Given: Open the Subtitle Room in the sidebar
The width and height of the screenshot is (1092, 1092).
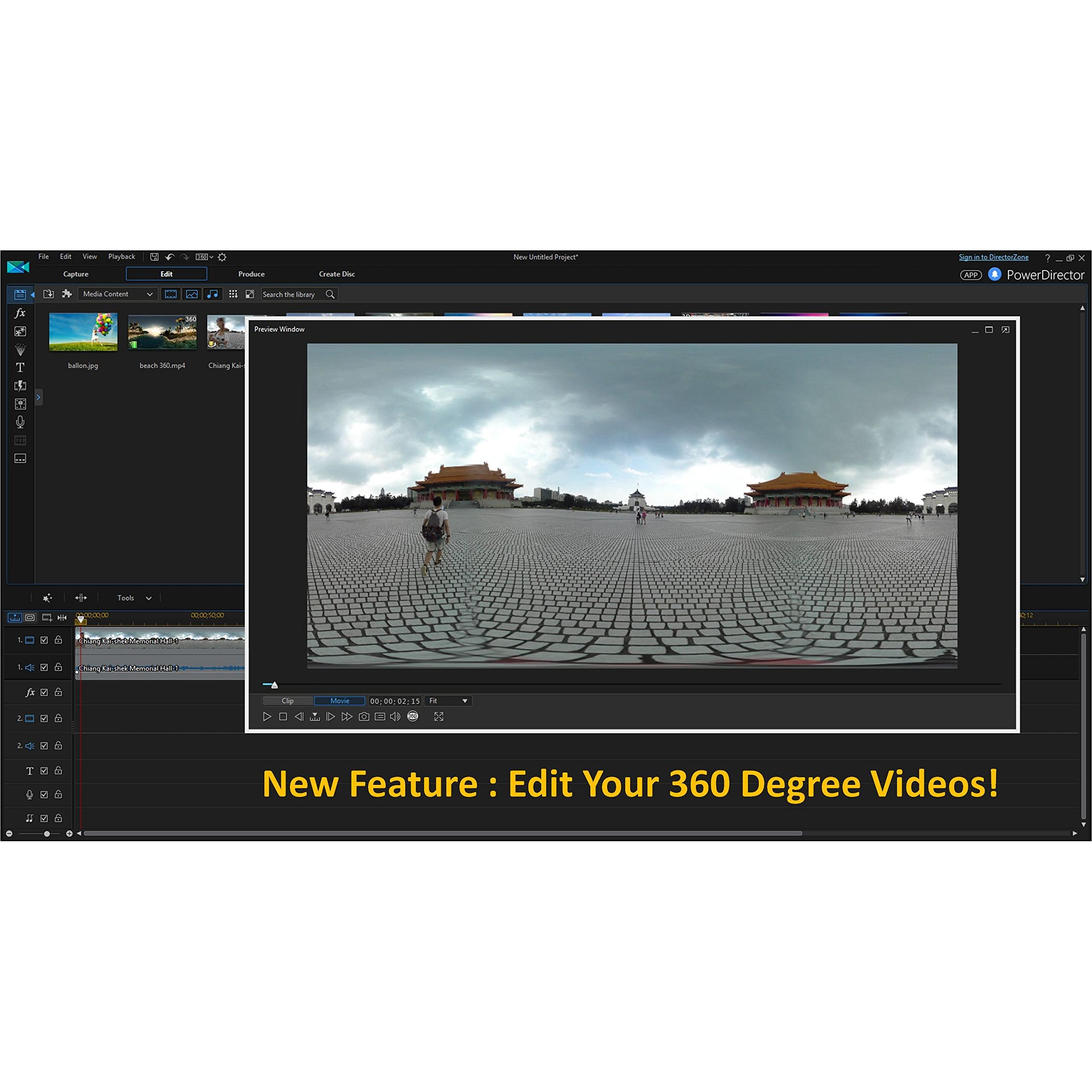Looking at the screenshot, I should [20, 459].
